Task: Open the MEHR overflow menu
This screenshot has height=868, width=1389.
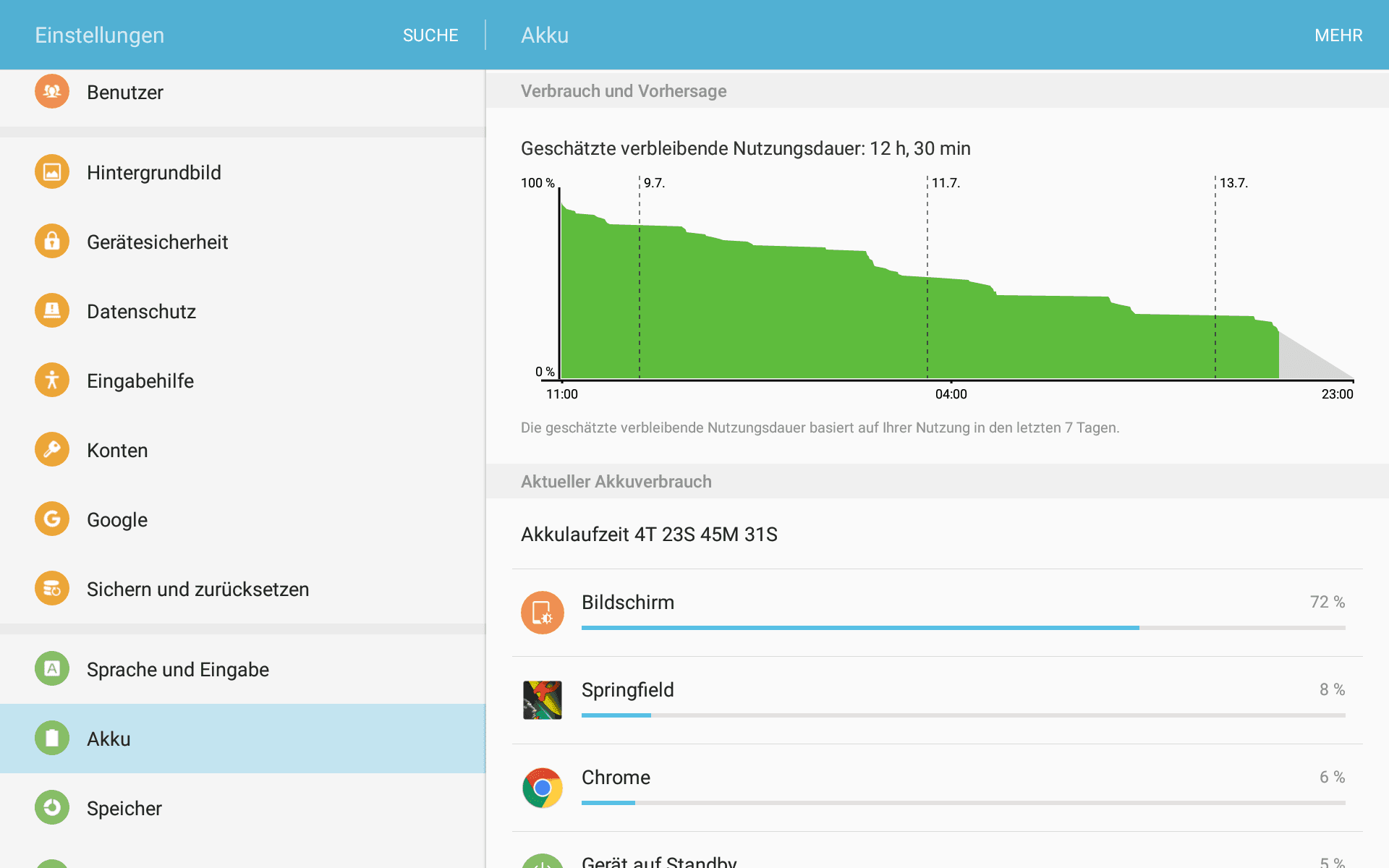Action: click(x=1338, y=35)
